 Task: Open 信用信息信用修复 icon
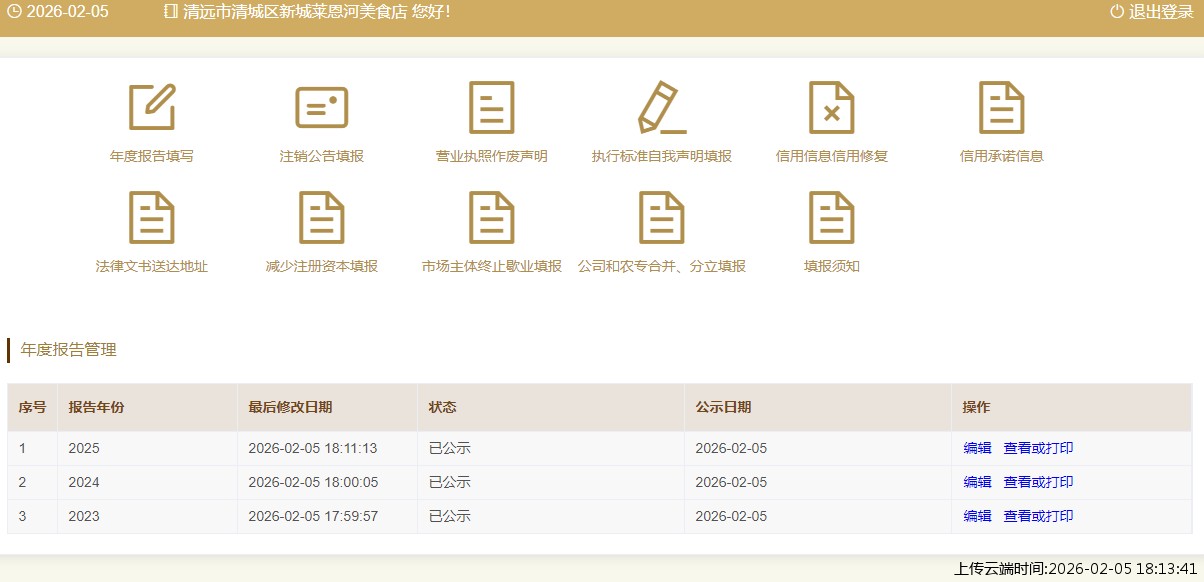(831, 108)
